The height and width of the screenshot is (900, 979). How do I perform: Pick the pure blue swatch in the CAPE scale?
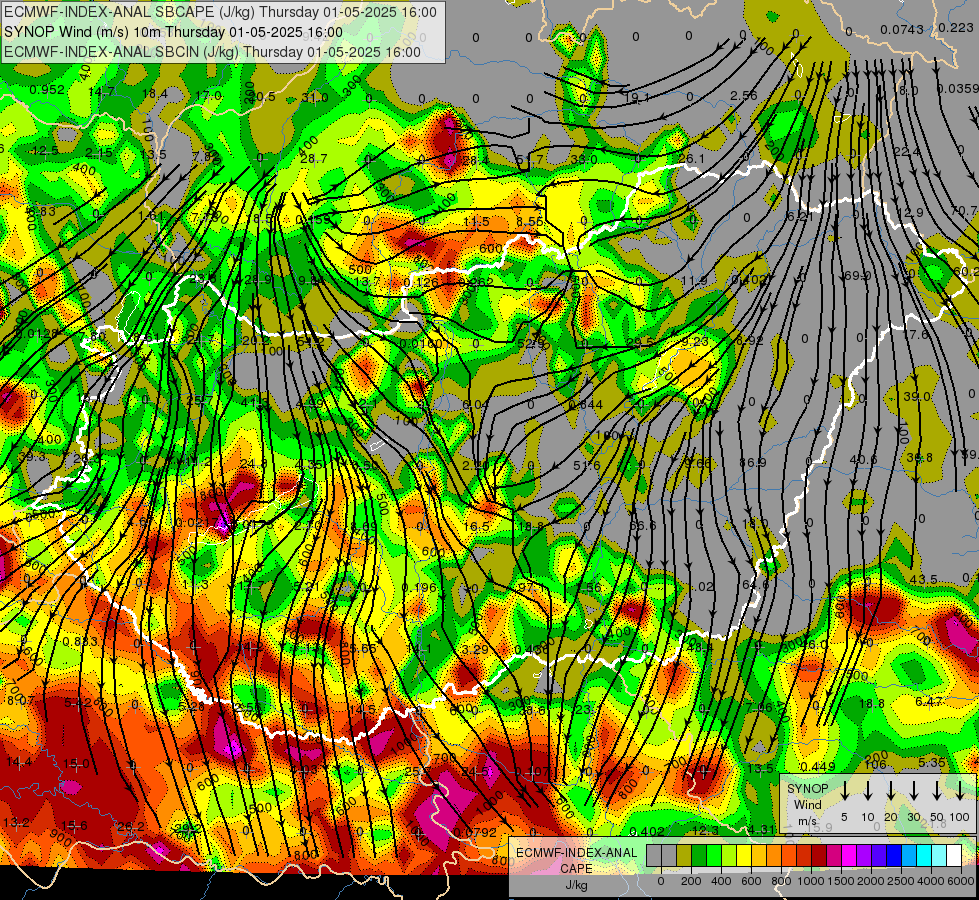click(894, 856)
